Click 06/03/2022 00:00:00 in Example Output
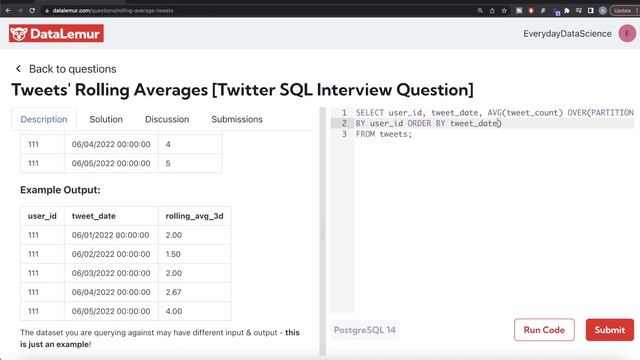640x360 pixels. click(111, 273)
